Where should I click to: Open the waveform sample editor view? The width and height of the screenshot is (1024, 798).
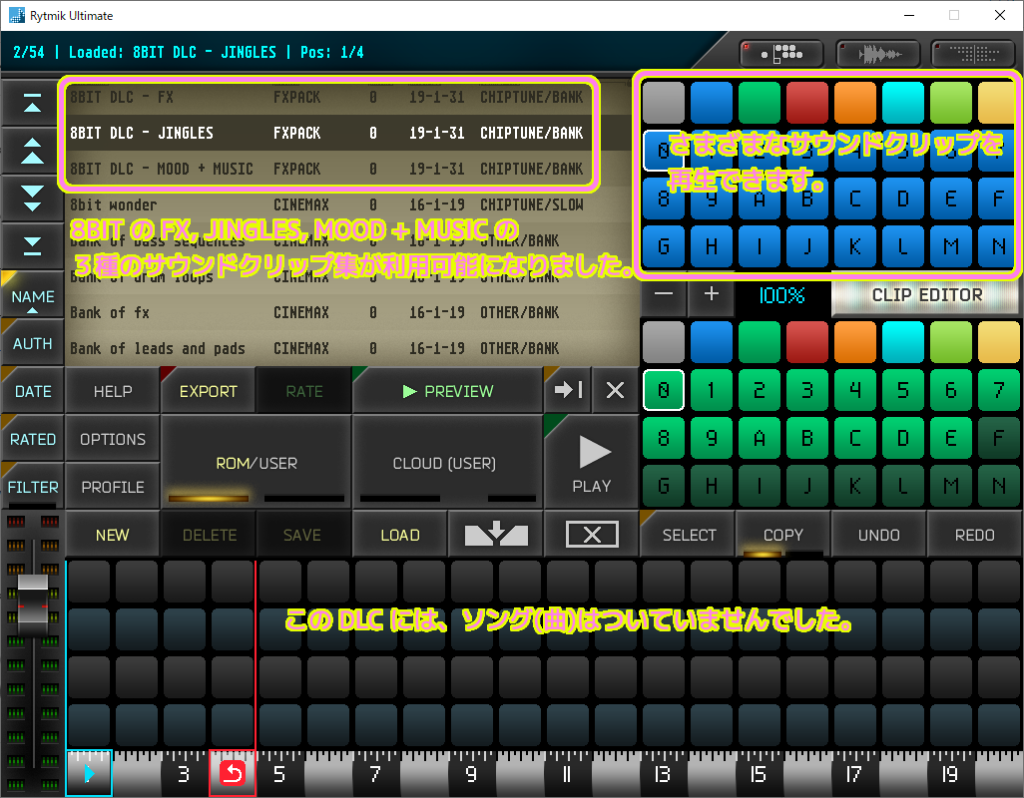[877, 53]
